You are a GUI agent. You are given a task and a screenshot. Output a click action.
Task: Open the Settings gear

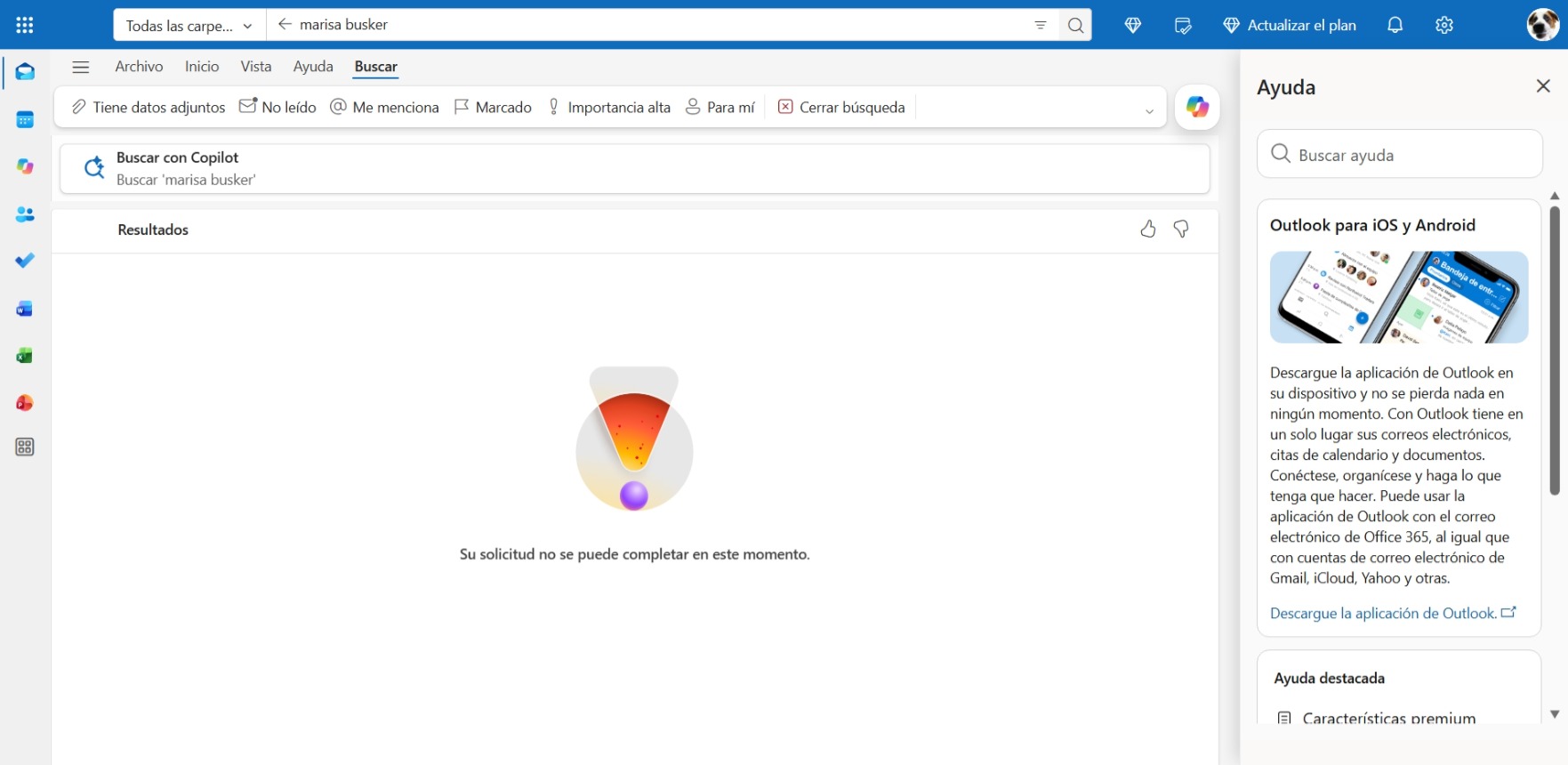pyautogui.click(x=1444, y=25)
